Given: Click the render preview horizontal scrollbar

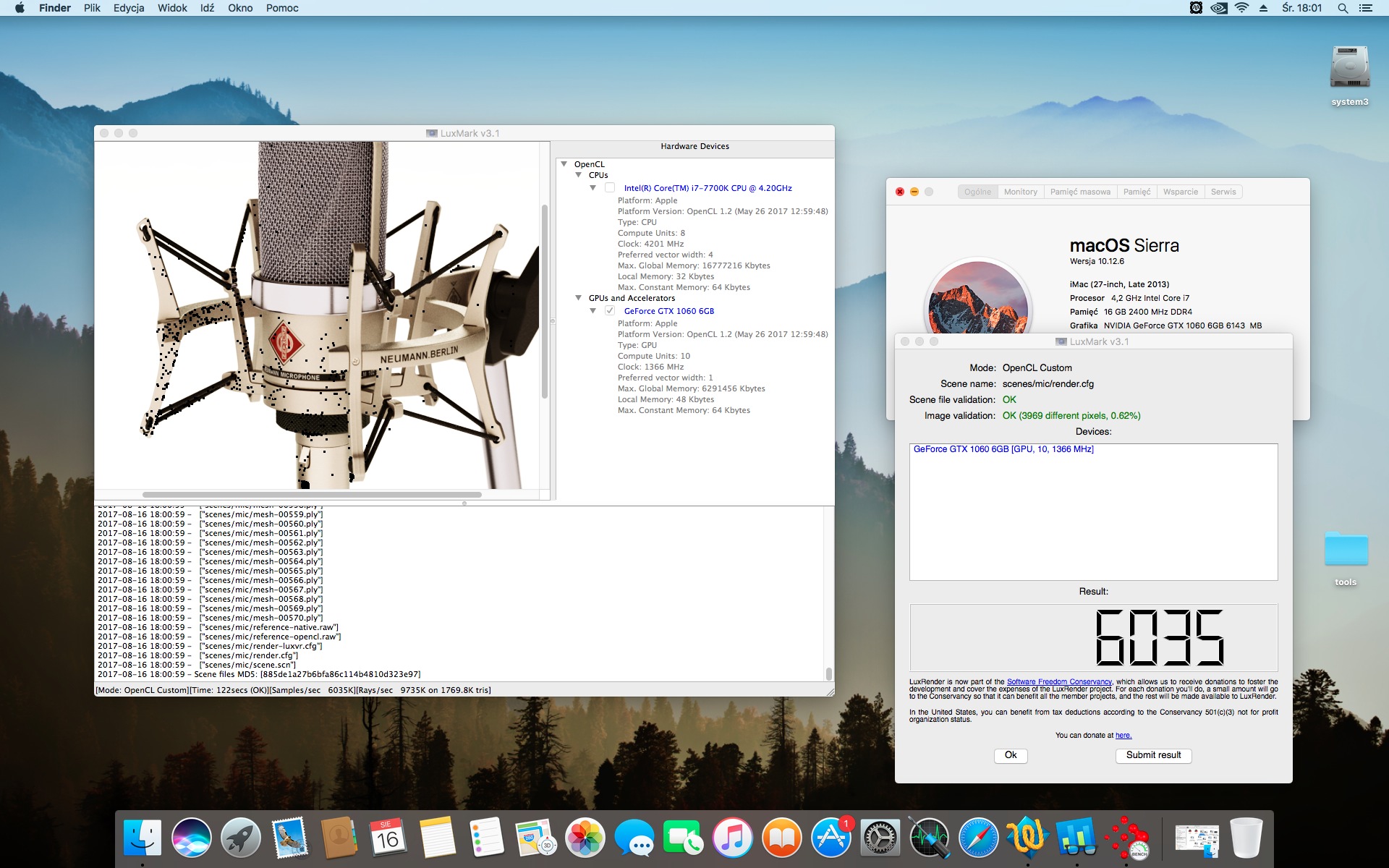Looking at the screenshot, I should [312, 495].
